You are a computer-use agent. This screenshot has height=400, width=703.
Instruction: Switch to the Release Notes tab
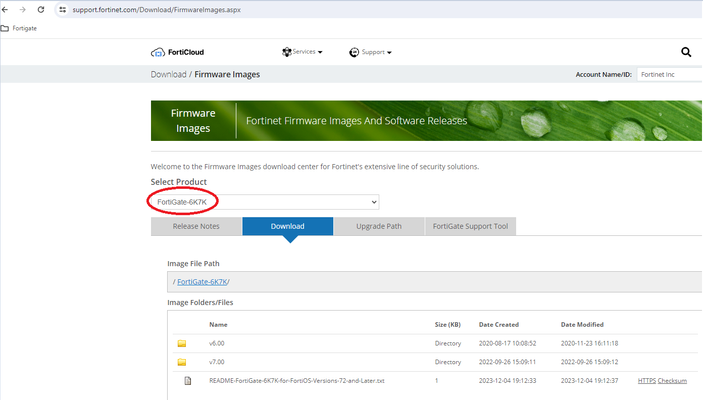tap(196, 226)
